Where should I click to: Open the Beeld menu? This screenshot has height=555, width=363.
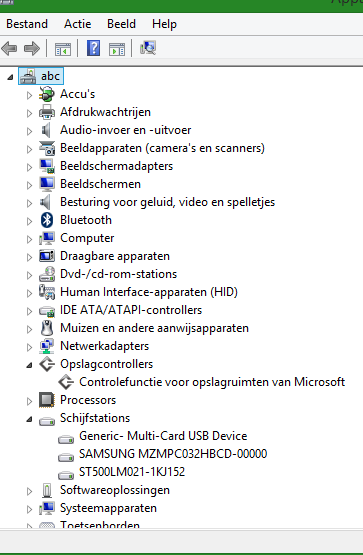(x=121, y=24)
